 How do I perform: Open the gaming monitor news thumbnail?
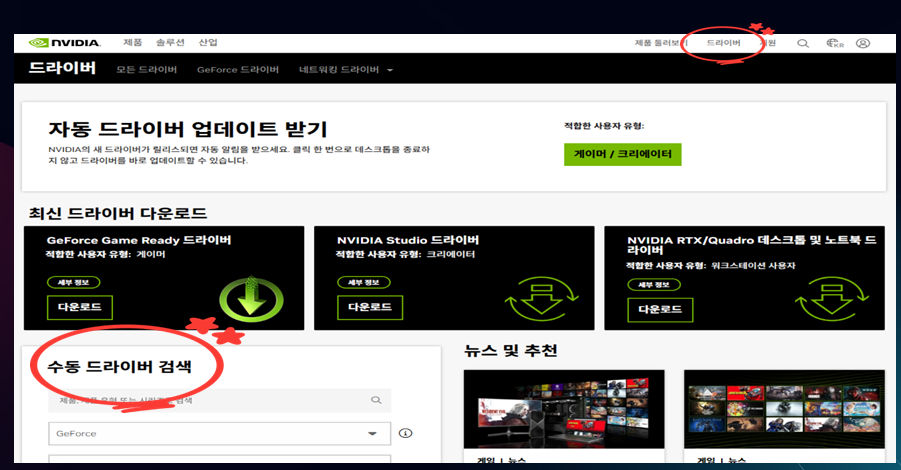coord(564,409)
